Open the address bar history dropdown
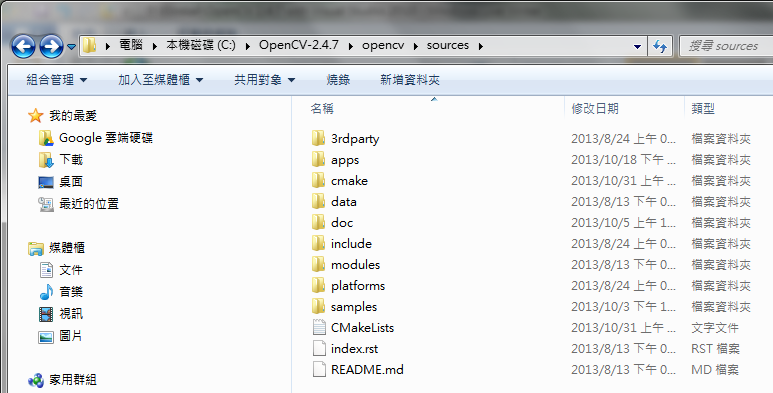773x393 pixels. [637, 46]
